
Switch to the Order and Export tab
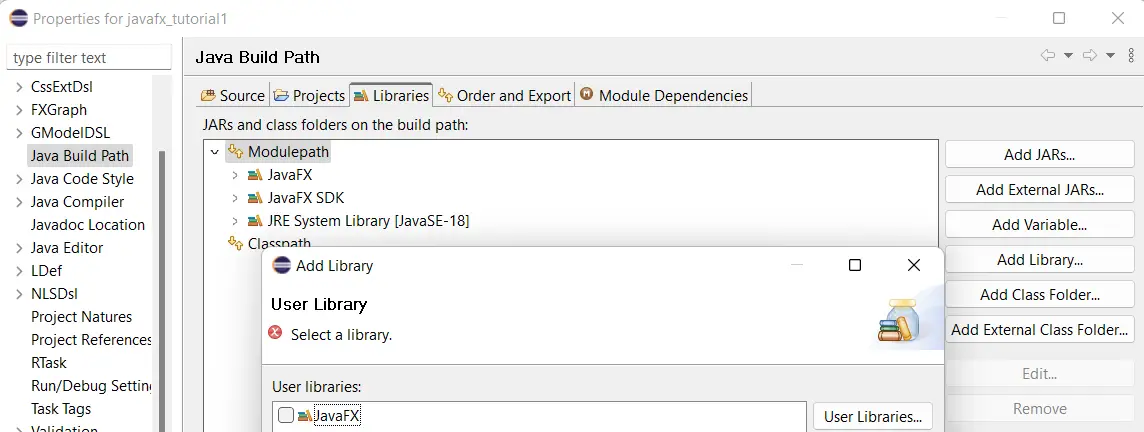pyautogui.click(x=504, y=96)
